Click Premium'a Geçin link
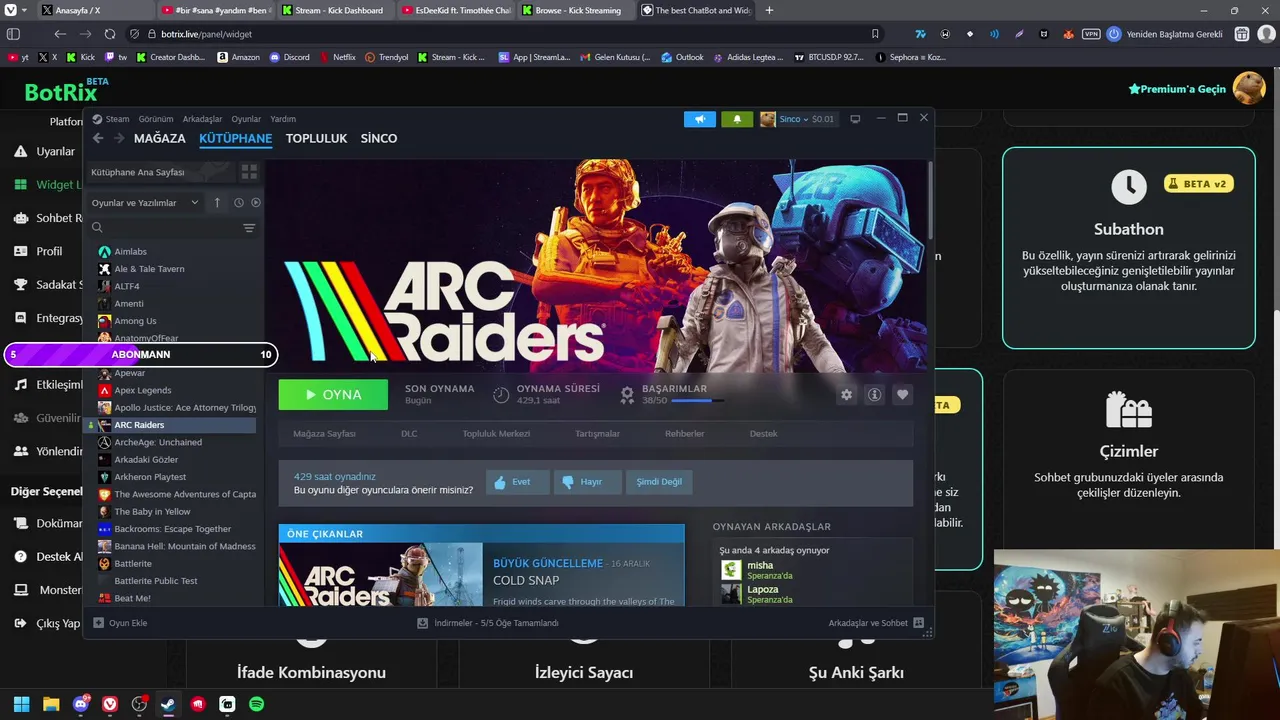Image resolution: width=1280 pixels, height=720 pixels. (1177, 89)
